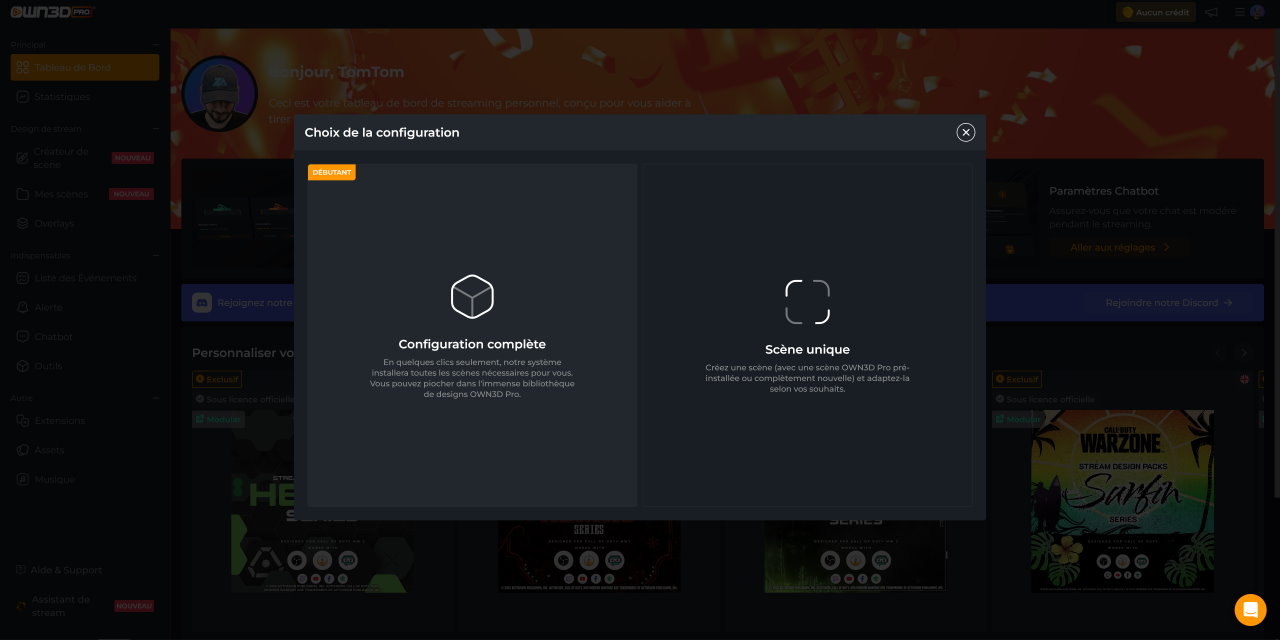Open the Warzone Surfin design pack thumbnail
Image resolution: width=1280 pixels, height=640 pixels.
pos(1122,500)
